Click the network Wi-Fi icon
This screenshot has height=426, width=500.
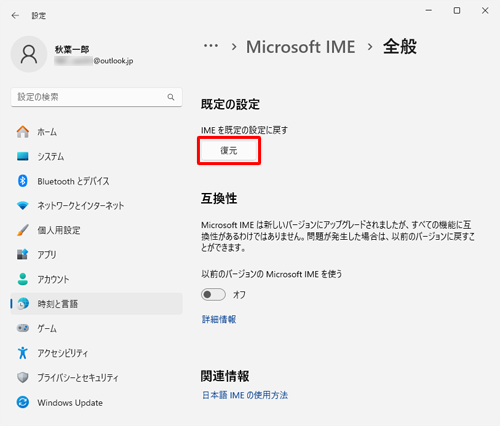23,206
